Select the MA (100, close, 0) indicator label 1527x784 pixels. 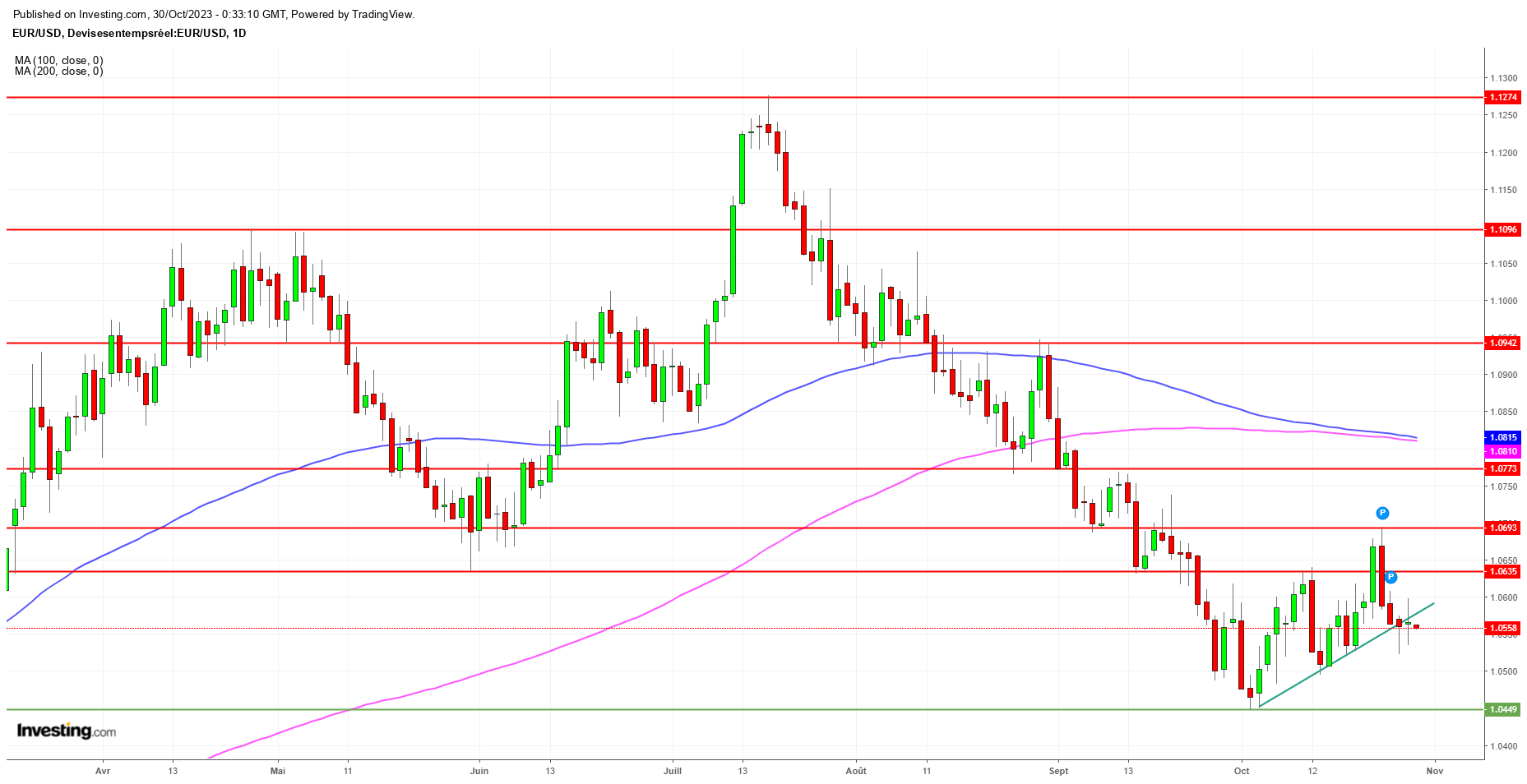tap(58, 61)
